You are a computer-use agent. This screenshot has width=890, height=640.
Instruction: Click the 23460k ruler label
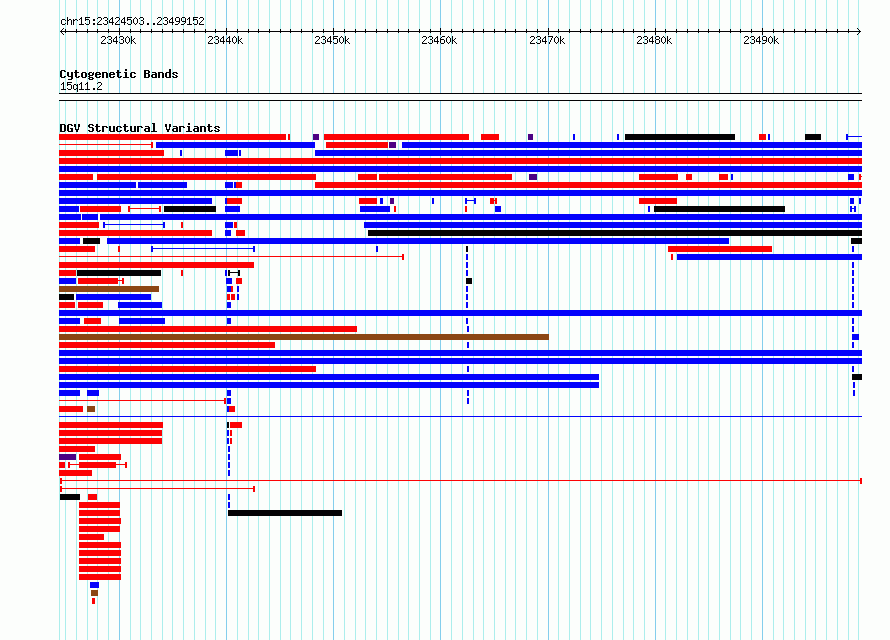(439, 40)
